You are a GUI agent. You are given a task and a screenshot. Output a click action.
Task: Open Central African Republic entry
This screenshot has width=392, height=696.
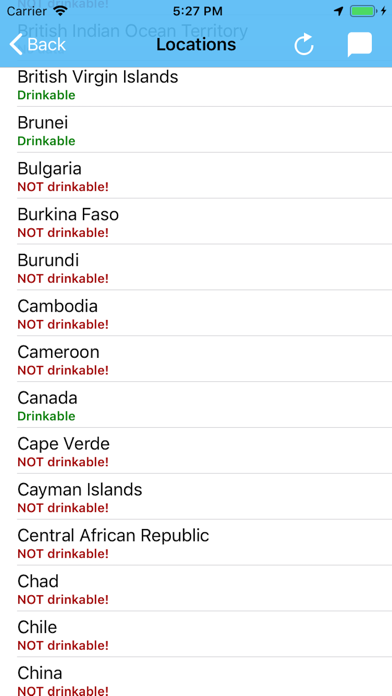point(196,542)
